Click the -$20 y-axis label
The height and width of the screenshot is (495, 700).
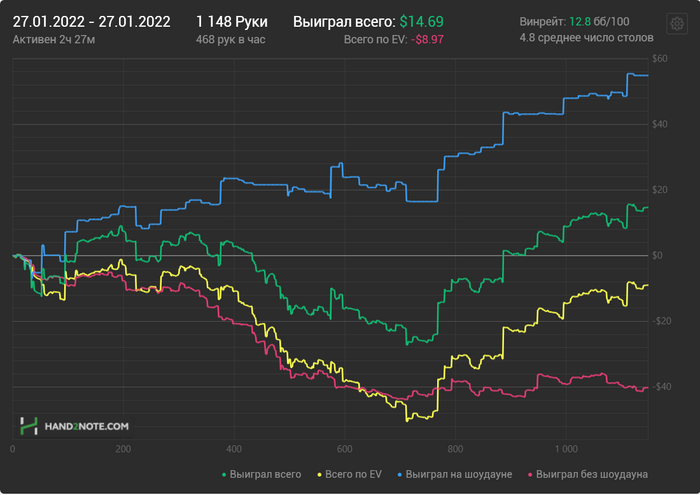point(661,321)
